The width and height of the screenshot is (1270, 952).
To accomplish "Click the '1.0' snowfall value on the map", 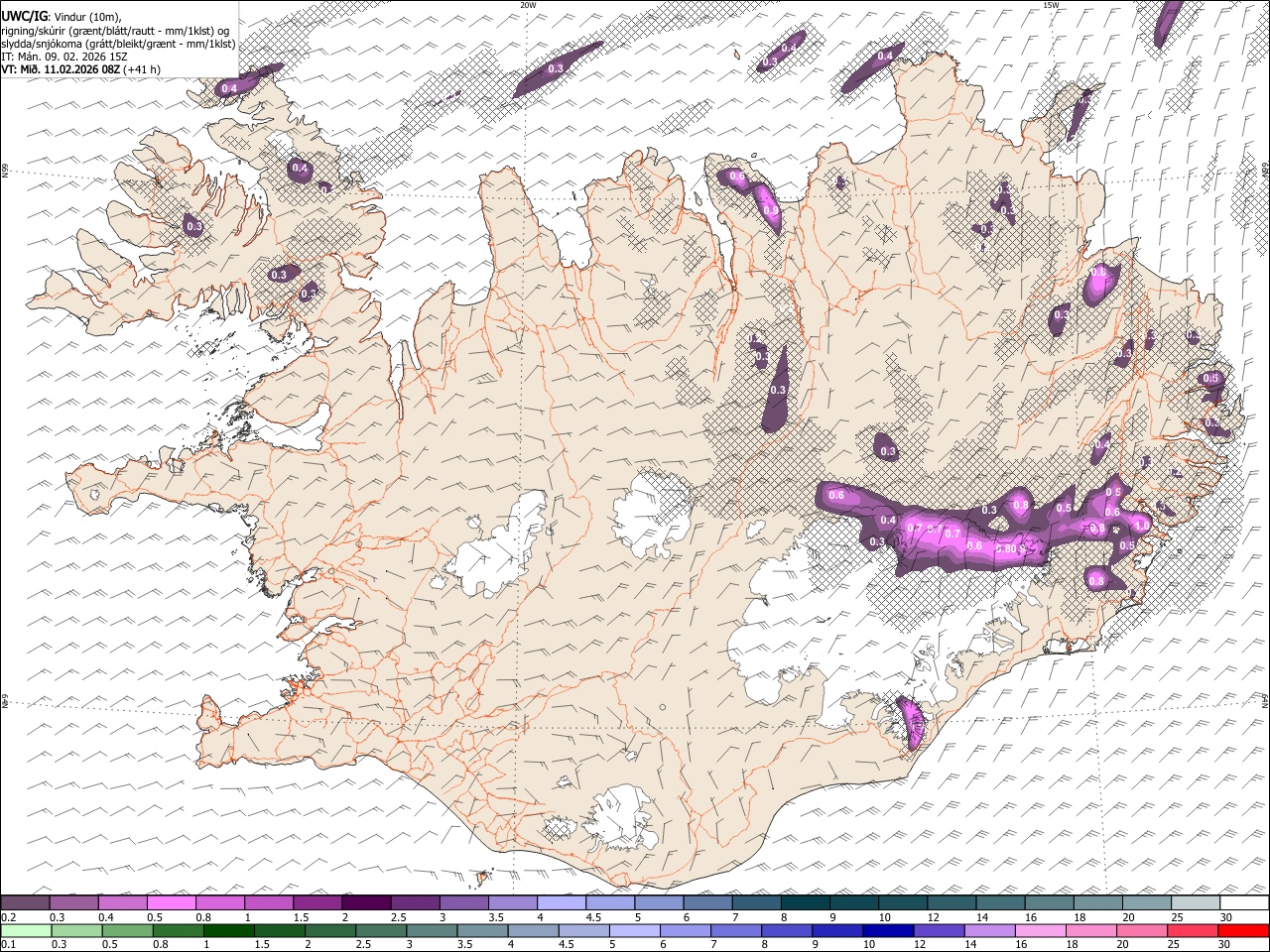I will (x=1141, y=526).
